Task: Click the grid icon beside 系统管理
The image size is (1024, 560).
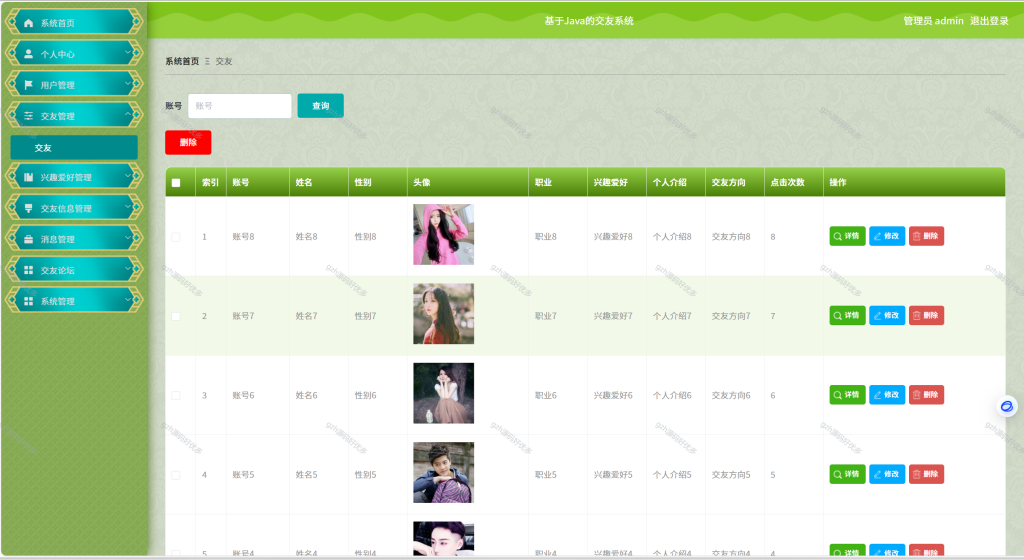Action: click(28, 301)
